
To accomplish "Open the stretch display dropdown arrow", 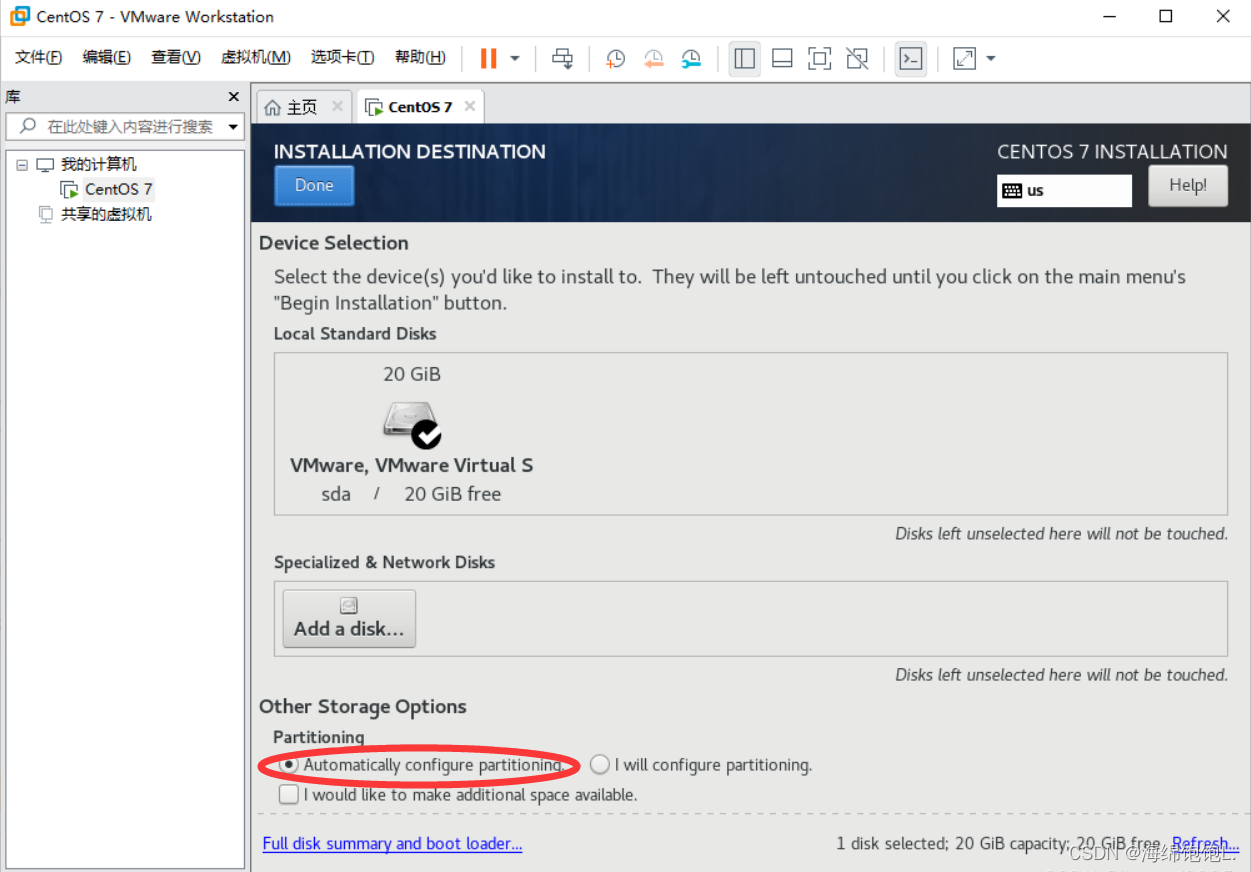I will click(991, 58).
